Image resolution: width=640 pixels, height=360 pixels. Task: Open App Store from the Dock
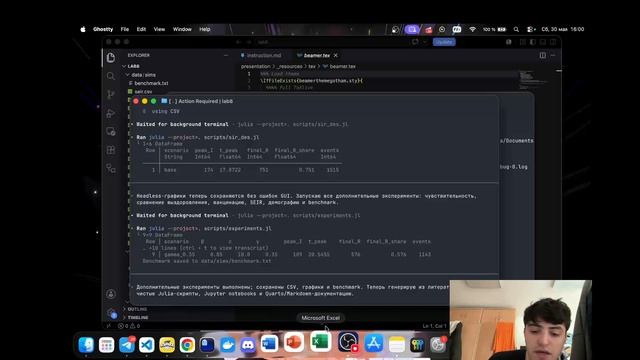click(x=373, y=343)
